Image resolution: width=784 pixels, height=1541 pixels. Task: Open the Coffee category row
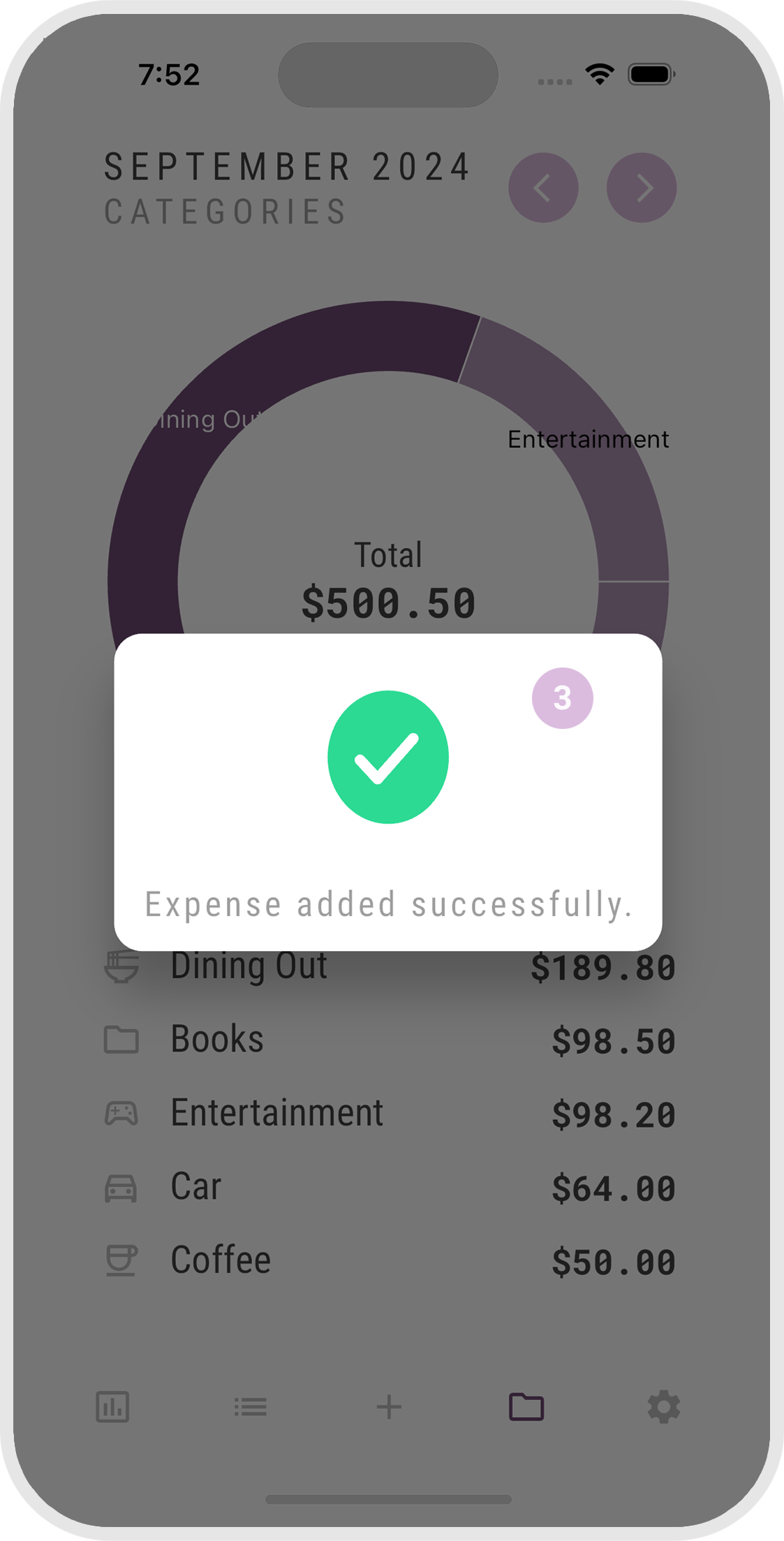point(388,1261)
